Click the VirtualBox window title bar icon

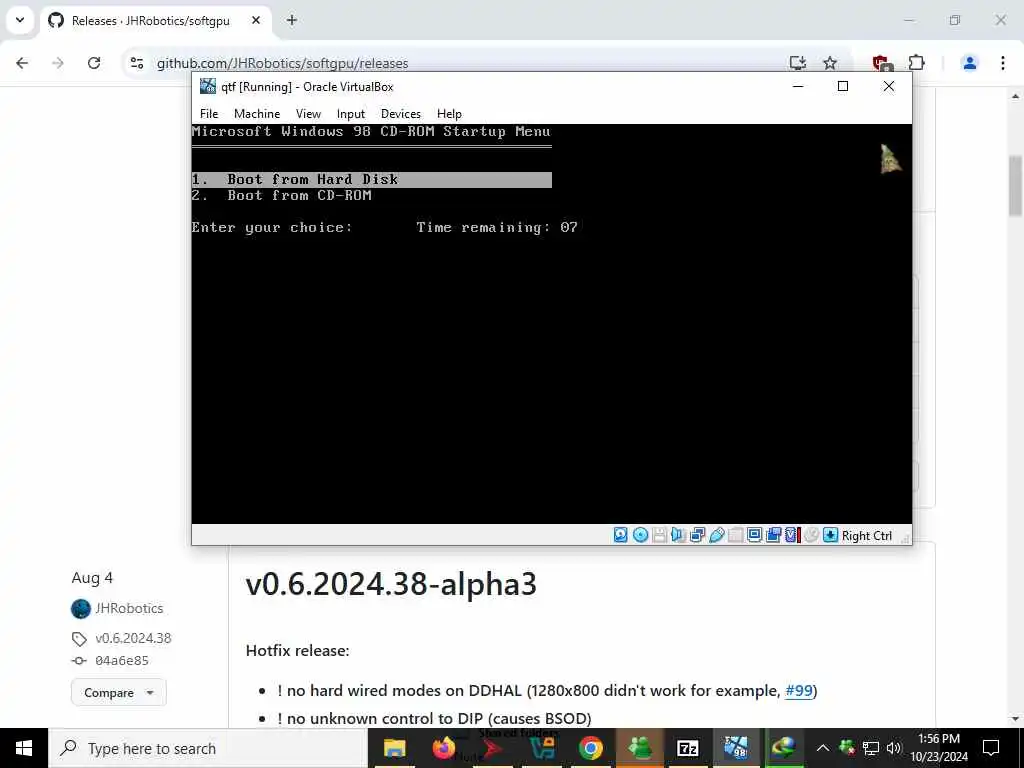(x=208, y=86)
